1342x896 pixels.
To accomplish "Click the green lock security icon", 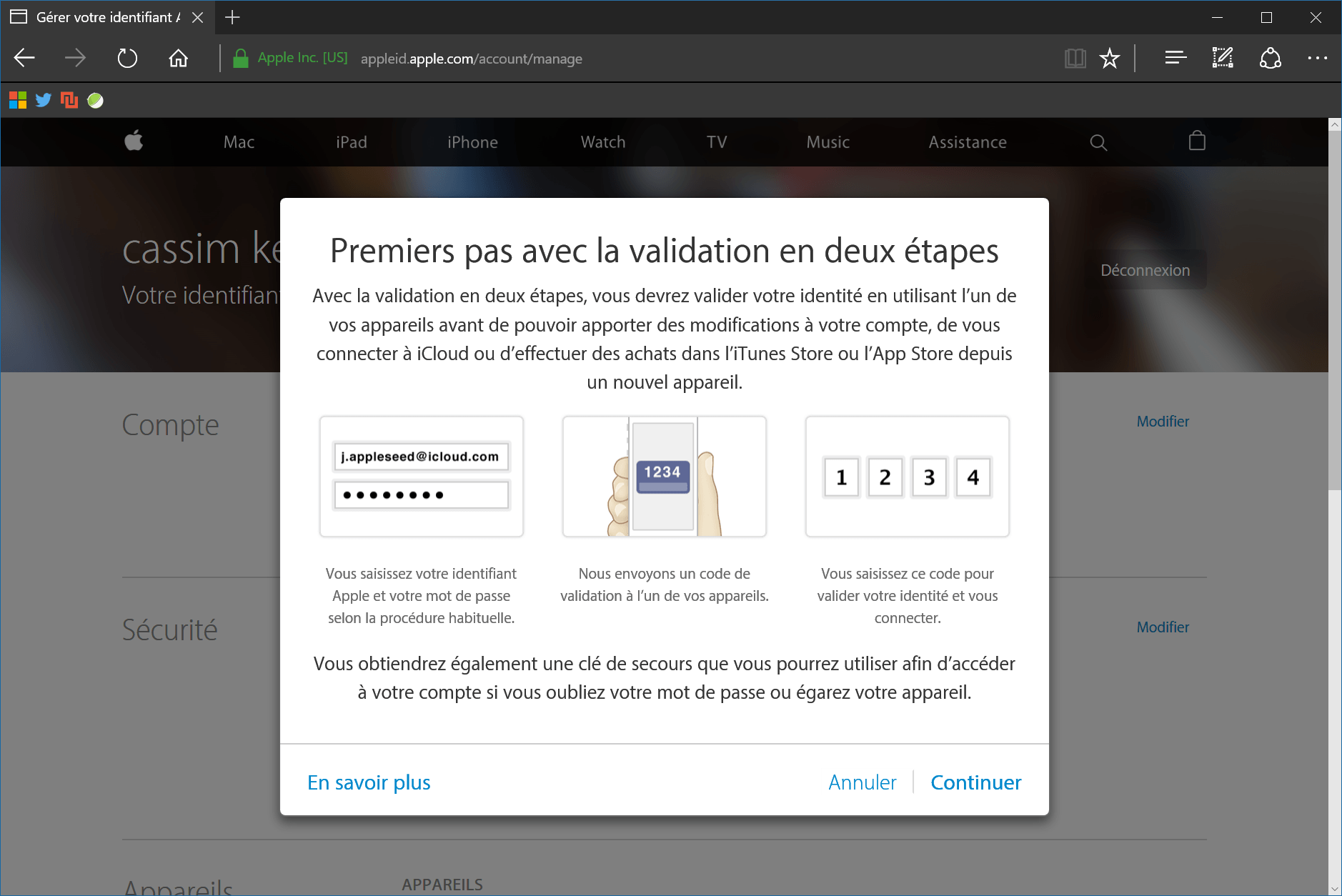I will [x=241, y=58].
